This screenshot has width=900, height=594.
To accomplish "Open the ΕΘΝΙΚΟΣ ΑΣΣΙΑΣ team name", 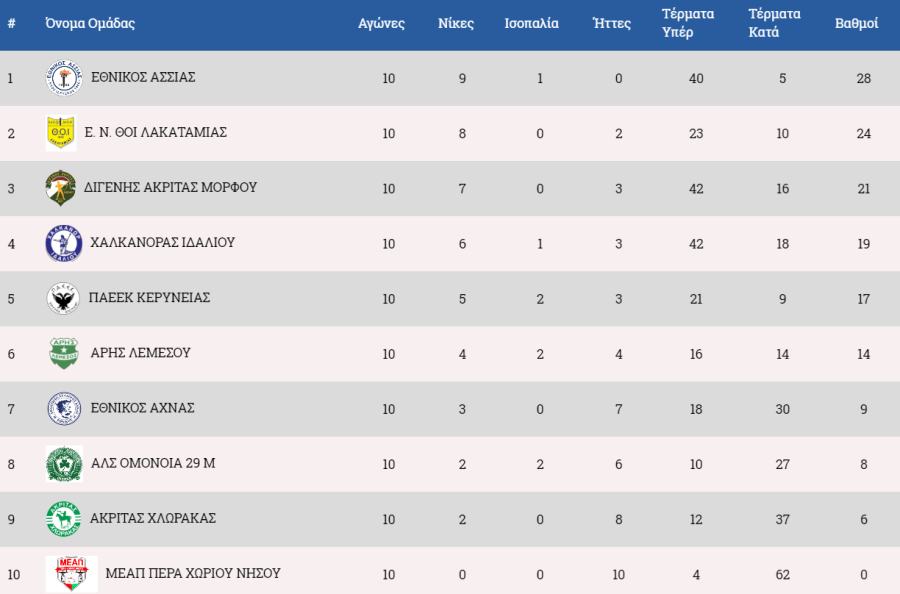I will [x=143, y=77].
